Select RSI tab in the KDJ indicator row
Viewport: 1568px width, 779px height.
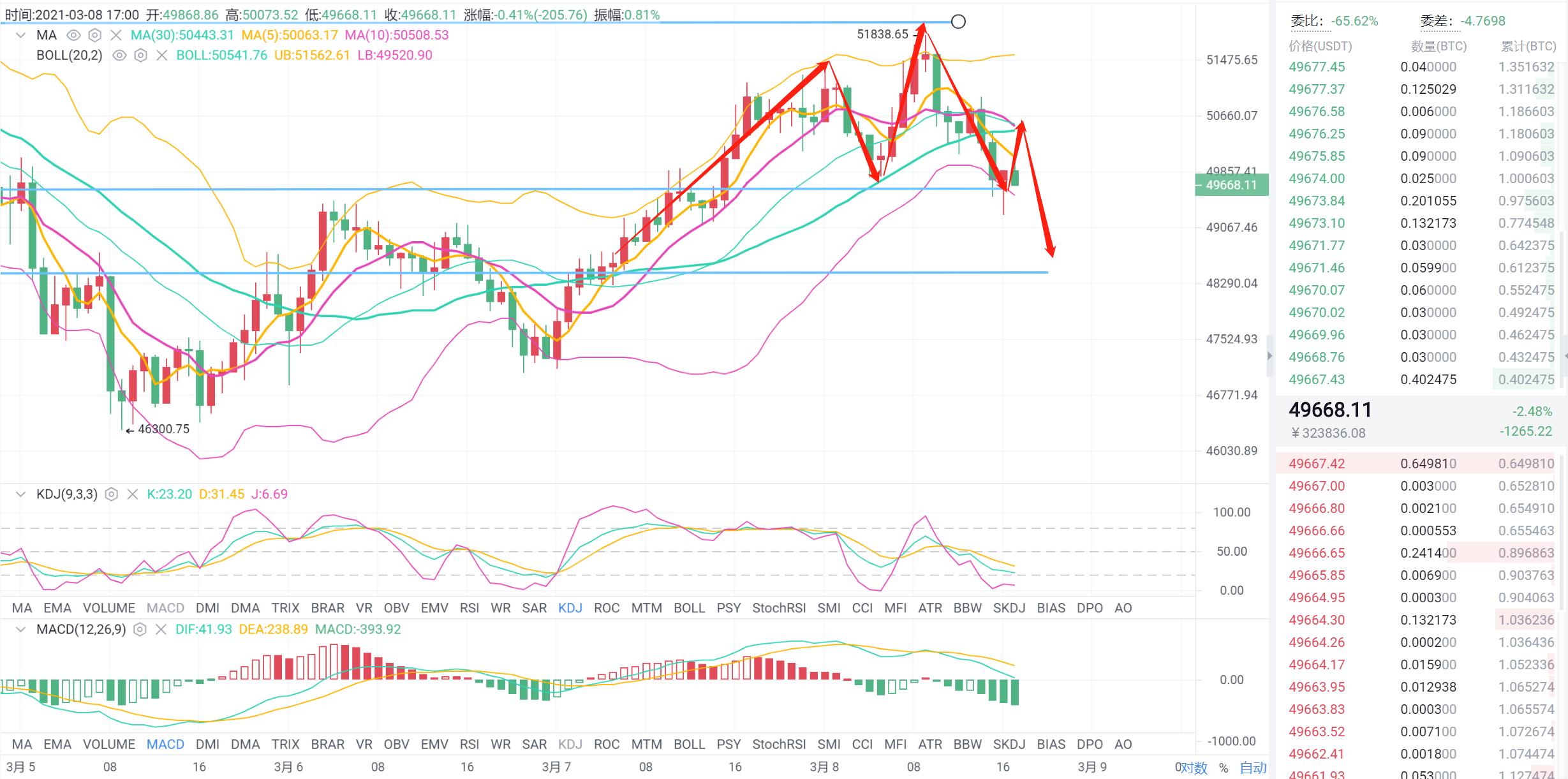(469, 608)
